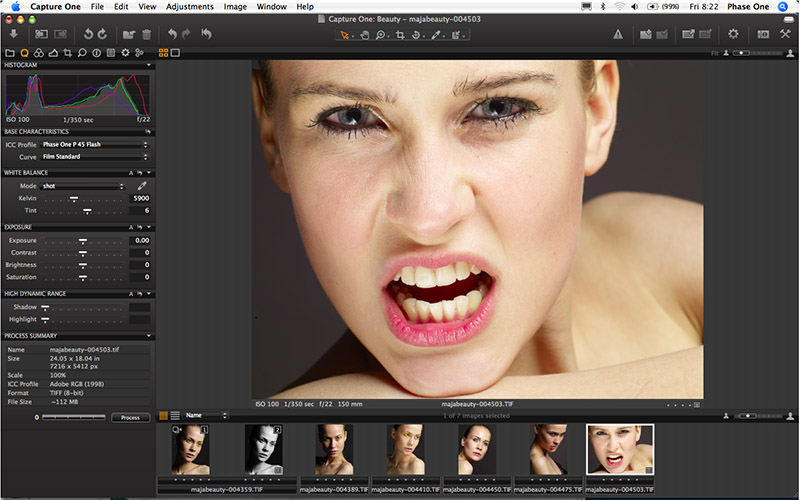Click the trash delete icon in toolbar
800x500 pixels.
pos(147,34)
